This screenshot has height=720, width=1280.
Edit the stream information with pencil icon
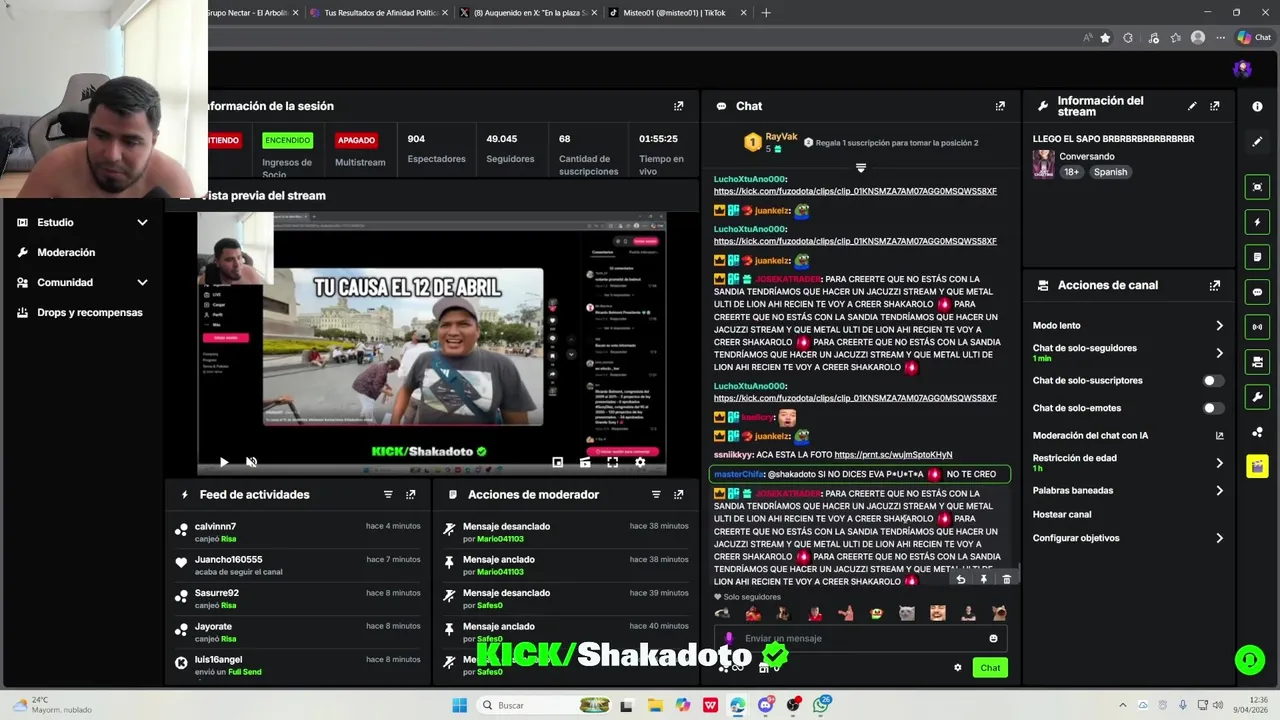pos(1192,106)
